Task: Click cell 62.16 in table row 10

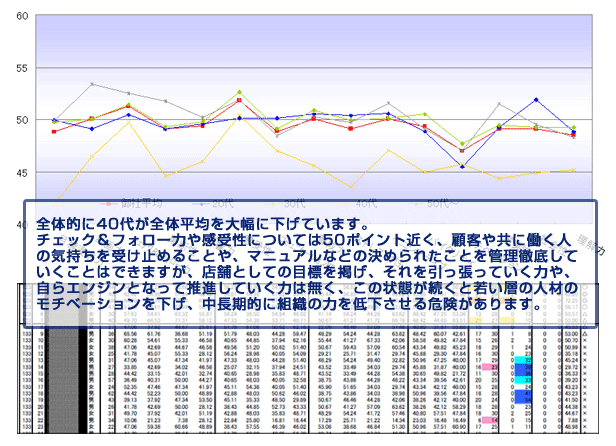Action: pos(299,340)
